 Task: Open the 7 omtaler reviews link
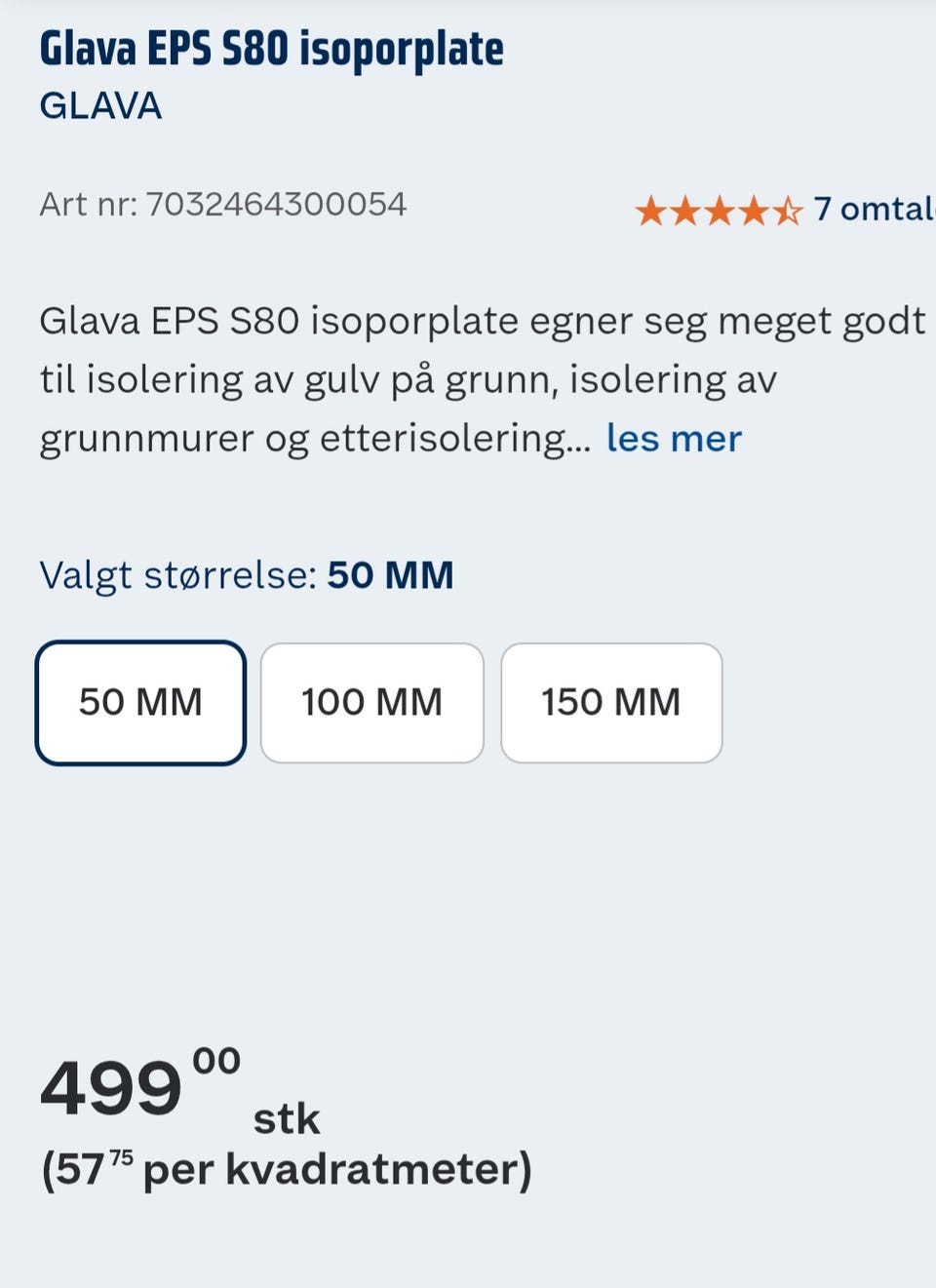[874, 209]
